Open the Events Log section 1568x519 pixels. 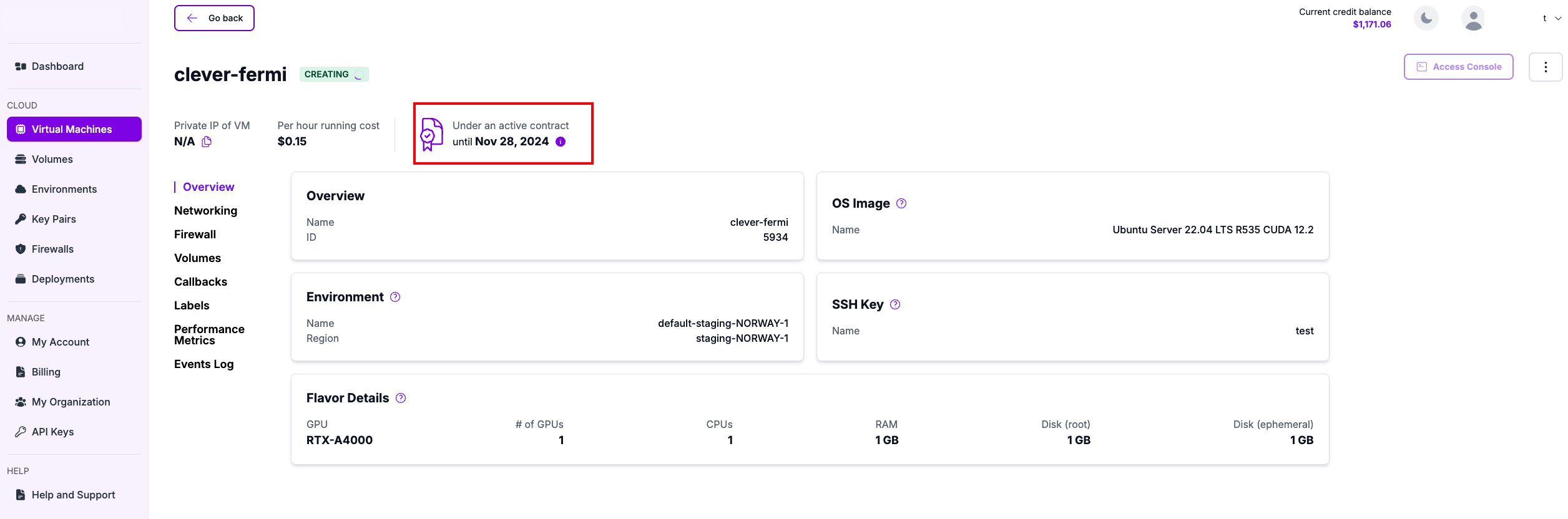point(204,364)
